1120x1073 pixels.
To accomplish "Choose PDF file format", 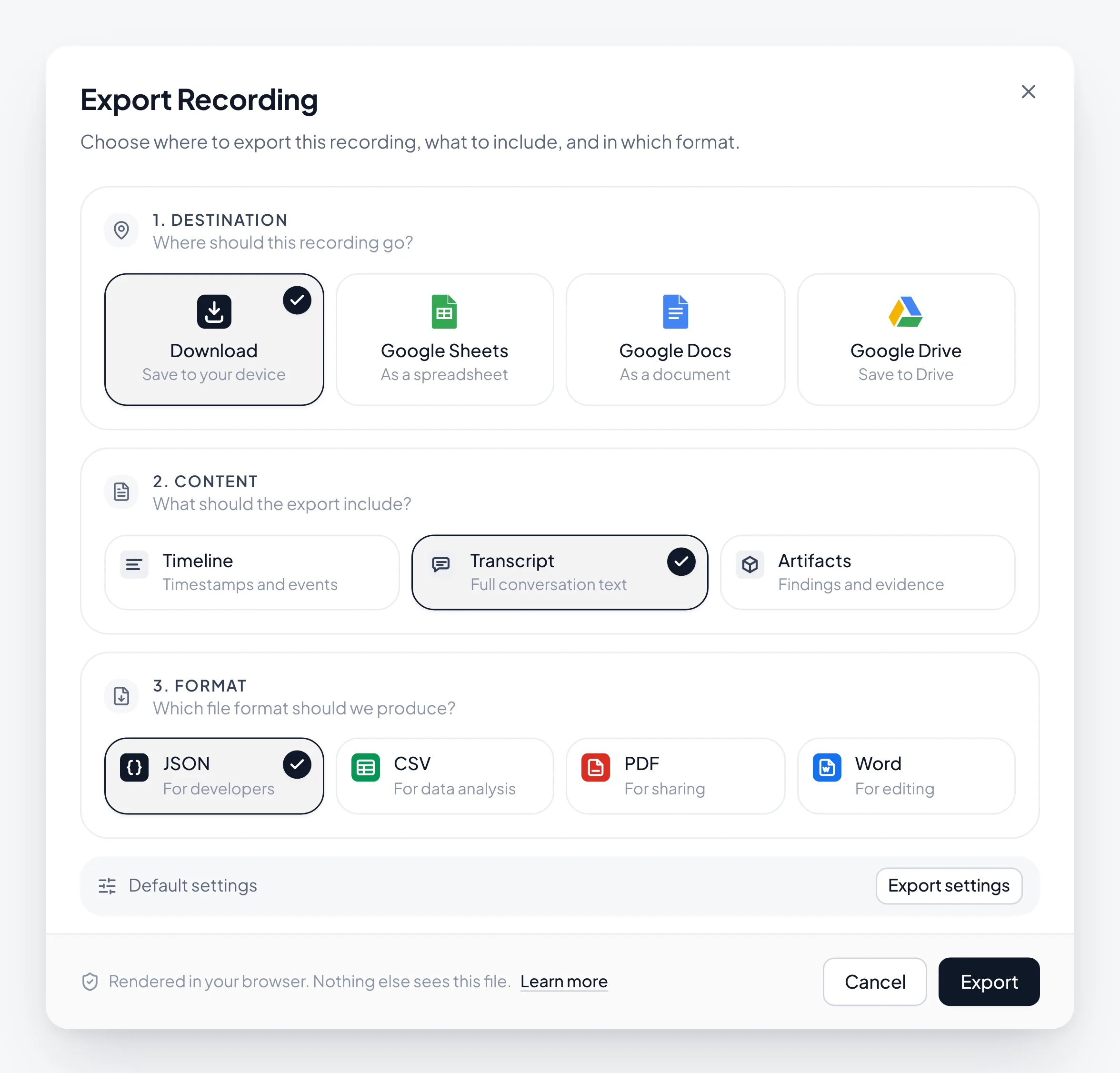I will pyautogui.click(x=675, y=775).
